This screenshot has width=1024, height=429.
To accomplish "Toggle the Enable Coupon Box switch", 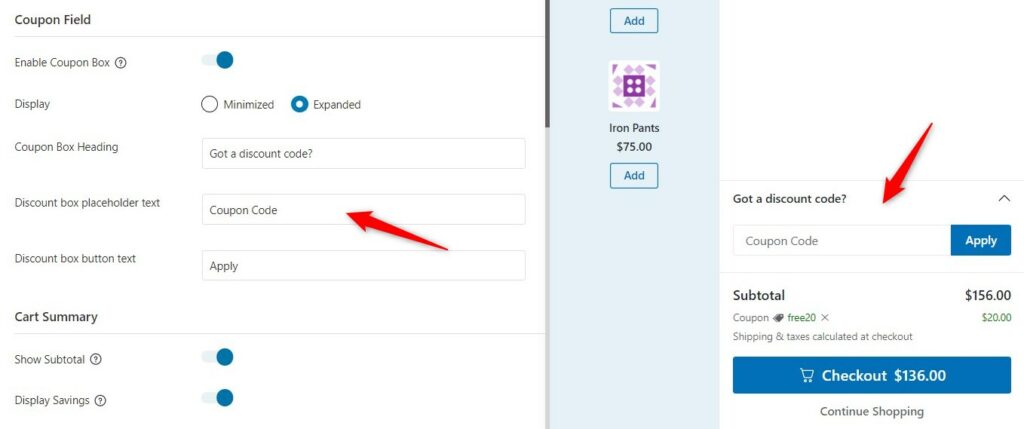I will [x=217, y=61].
